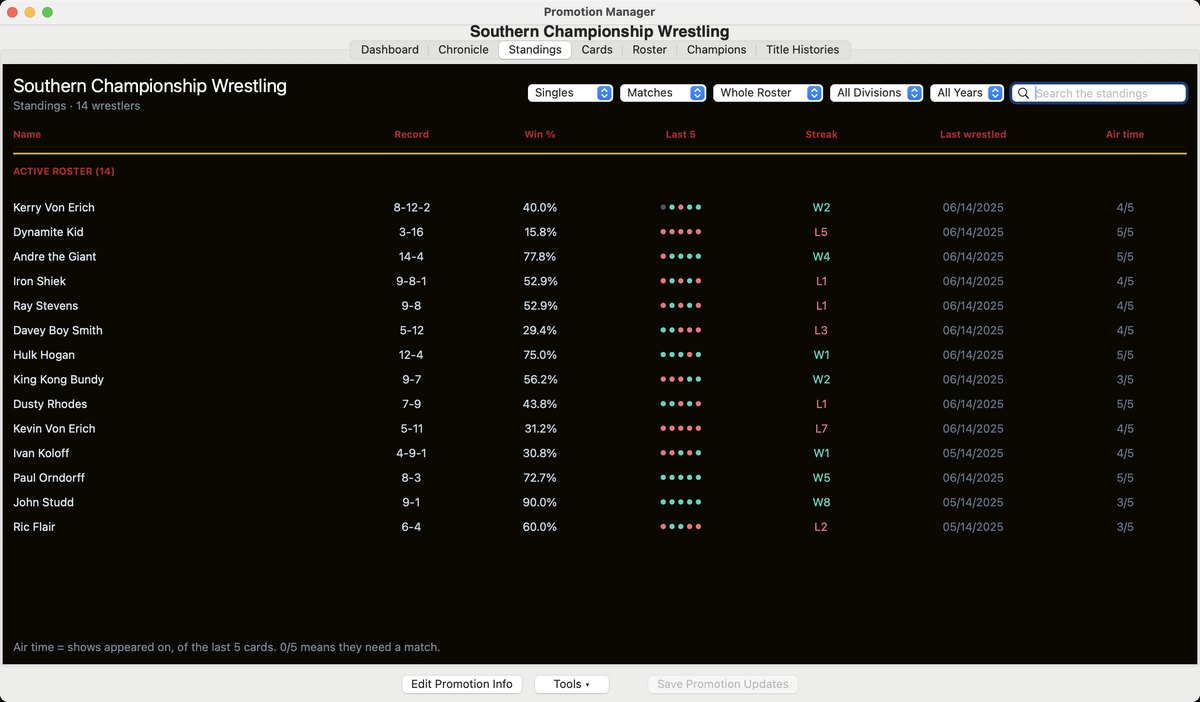Expand the Matches dropdown
The image size is (1200, 702).
coord(663,93)
